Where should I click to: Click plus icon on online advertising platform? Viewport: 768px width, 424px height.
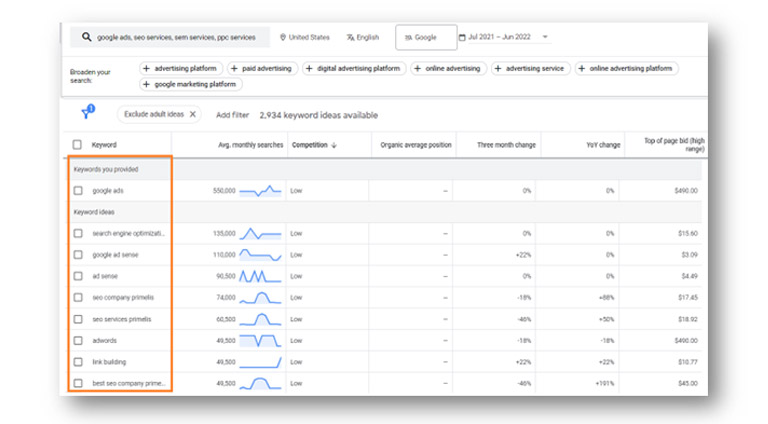coord(581,69)
